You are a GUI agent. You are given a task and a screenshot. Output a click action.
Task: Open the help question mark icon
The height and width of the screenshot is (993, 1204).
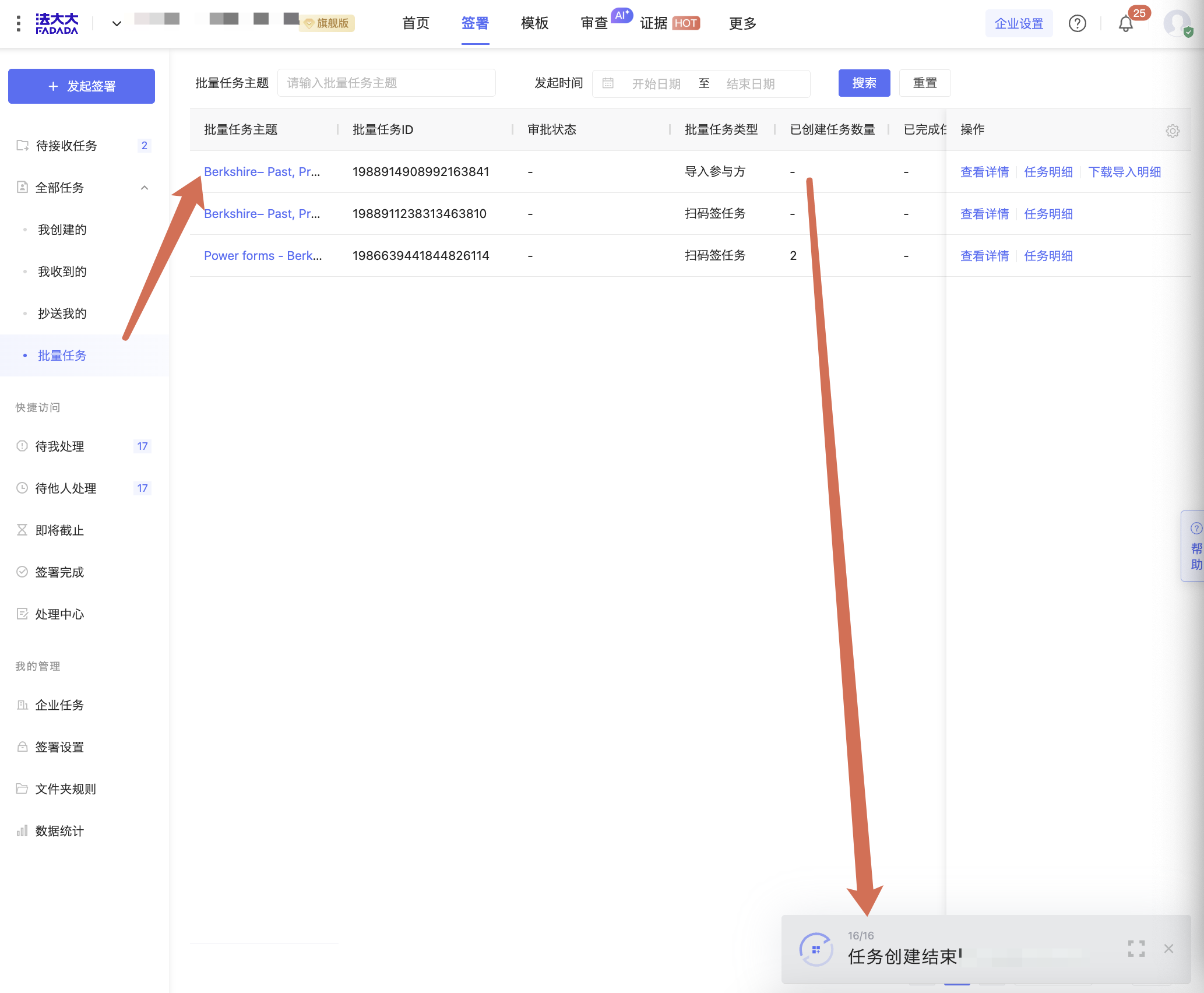pyautogui.click(x=1077, y=24)
